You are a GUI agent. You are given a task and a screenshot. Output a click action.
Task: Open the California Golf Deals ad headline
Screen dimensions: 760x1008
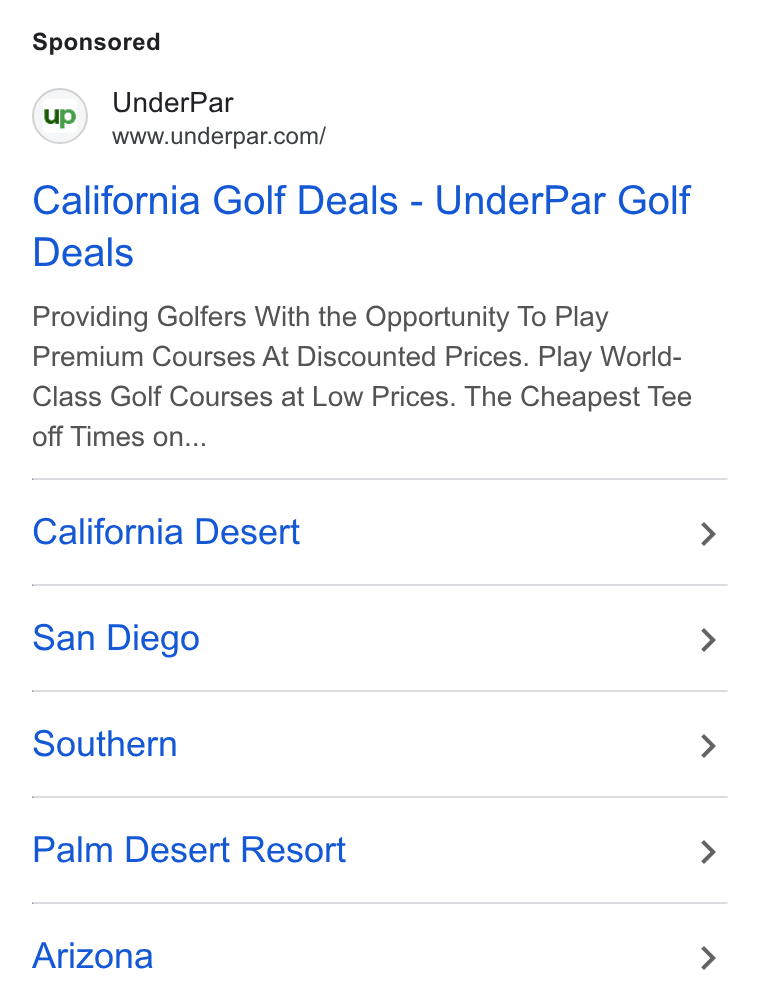361,226
